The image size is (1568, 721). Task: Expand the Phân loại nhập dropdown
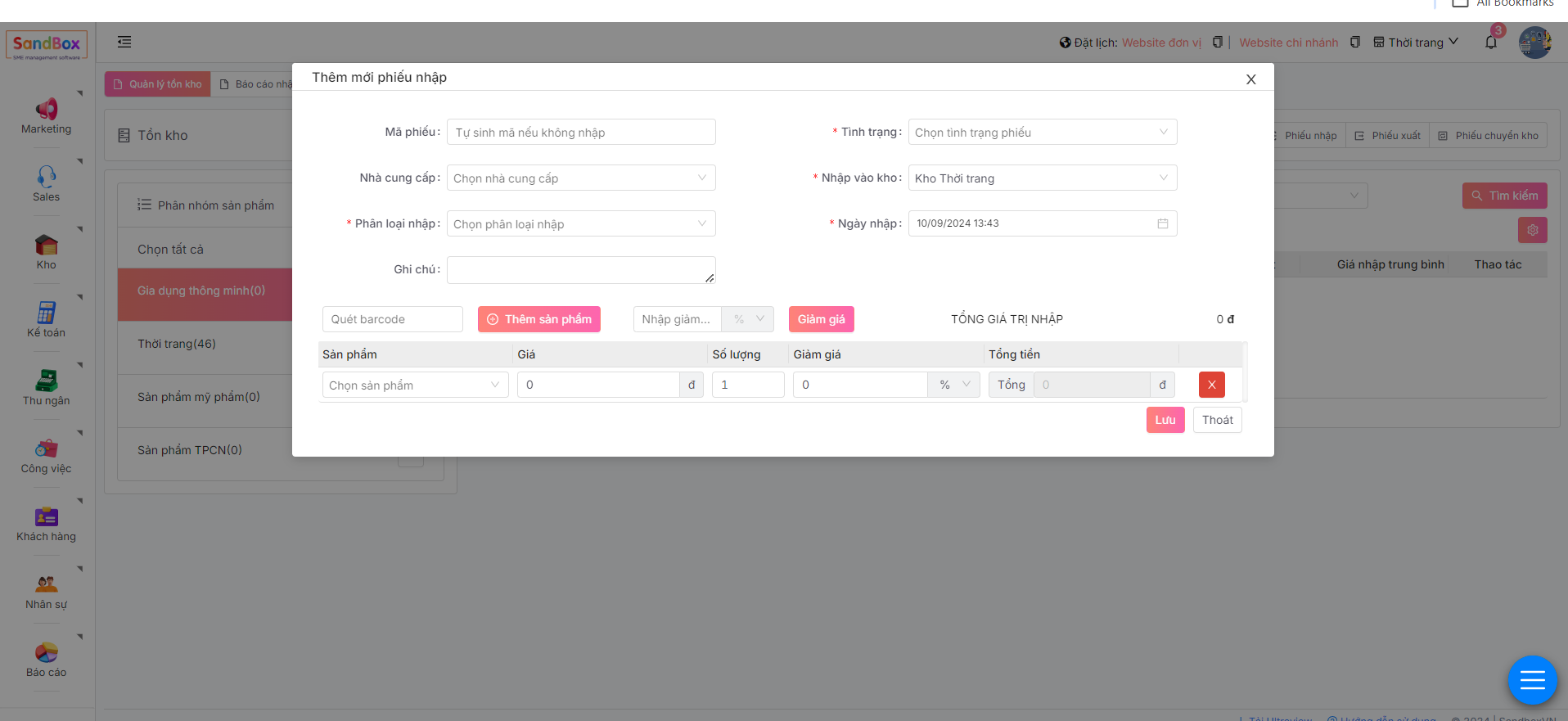pyautogui.click(x=580, y=224)
